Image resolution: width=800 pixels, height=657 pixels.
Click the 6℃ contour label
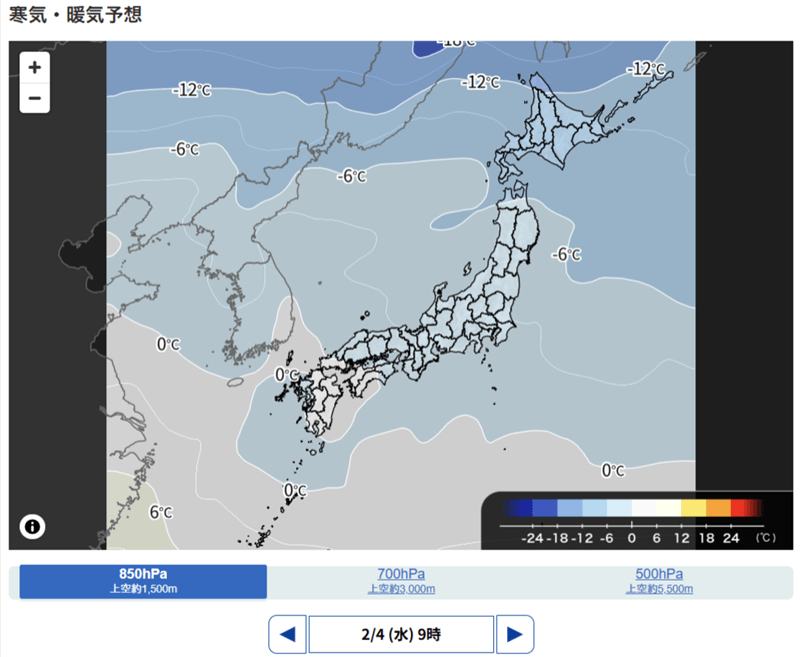click(161, 512)
